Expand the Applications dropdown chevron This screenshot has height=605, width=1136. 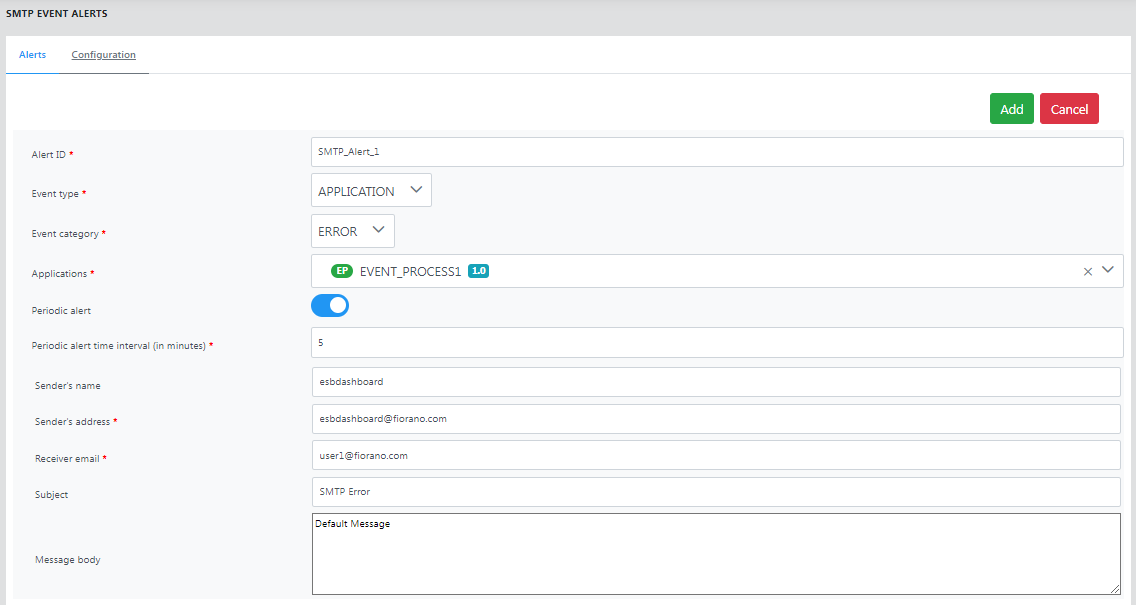1108,270
